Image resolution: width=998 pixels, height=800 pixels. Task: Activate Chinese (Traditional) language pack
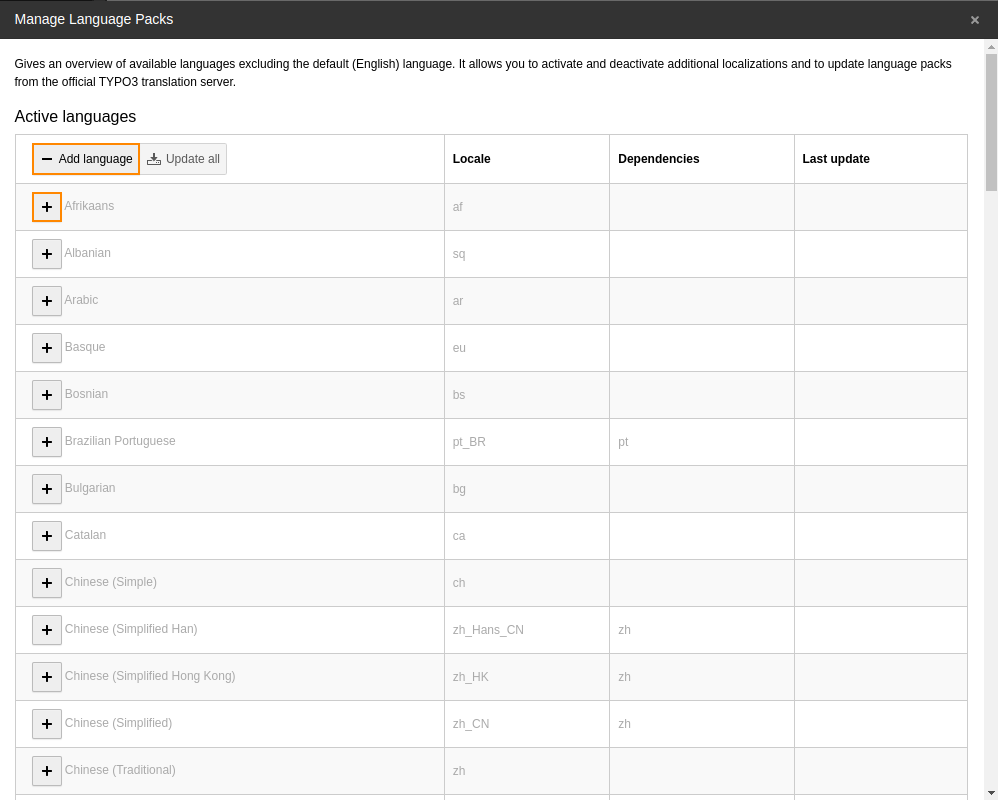47,771
